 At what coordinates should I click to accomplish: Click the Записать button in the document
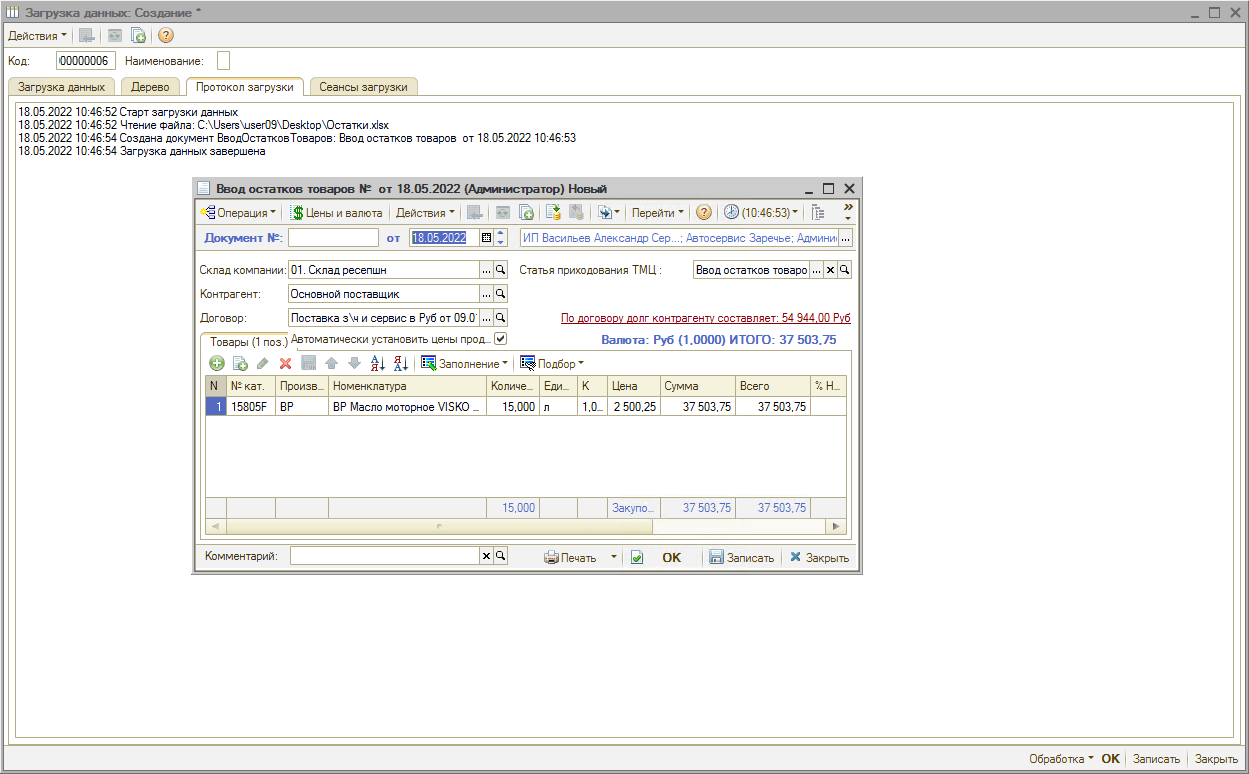tap(741, 558)
